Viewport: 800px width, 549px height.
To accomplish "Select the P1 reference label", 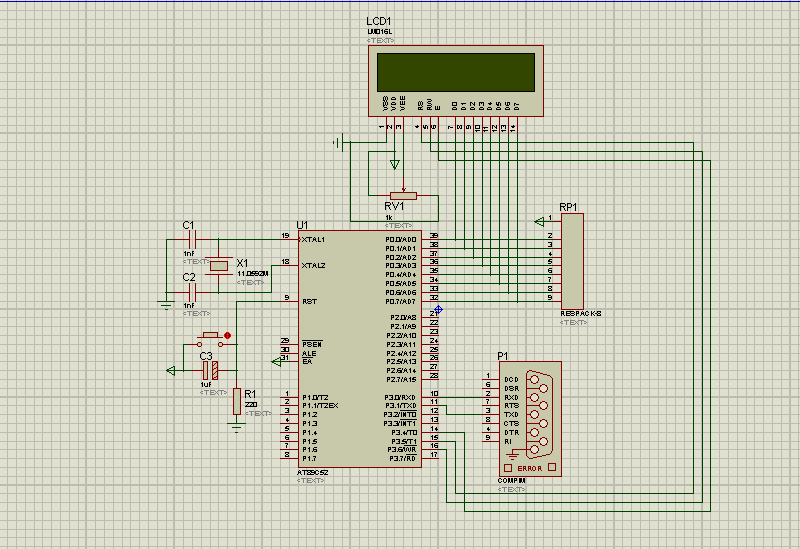I will pos(503,356).
